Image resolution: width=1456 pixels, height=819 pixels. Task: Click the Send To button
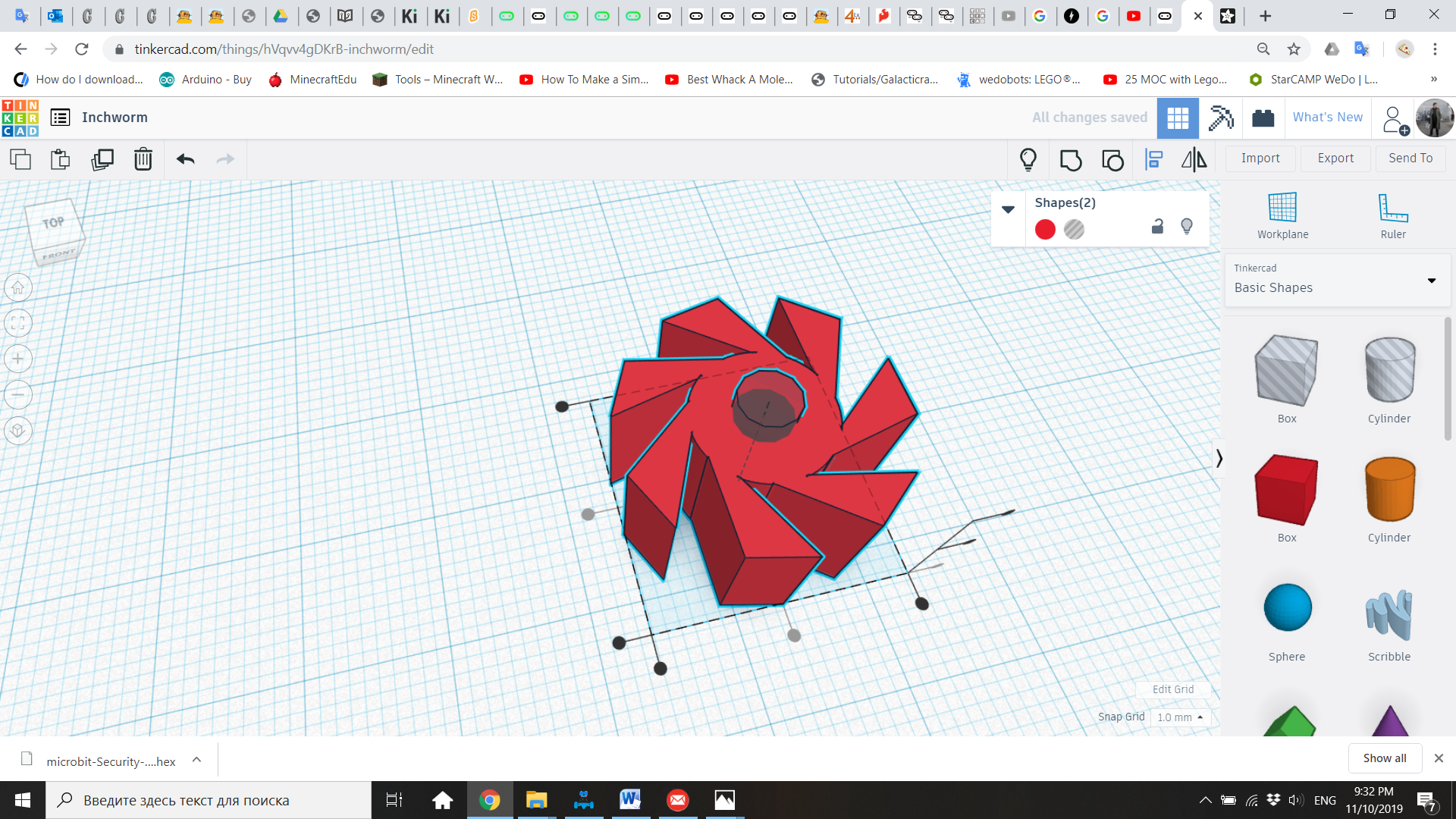coord(1410,158)
